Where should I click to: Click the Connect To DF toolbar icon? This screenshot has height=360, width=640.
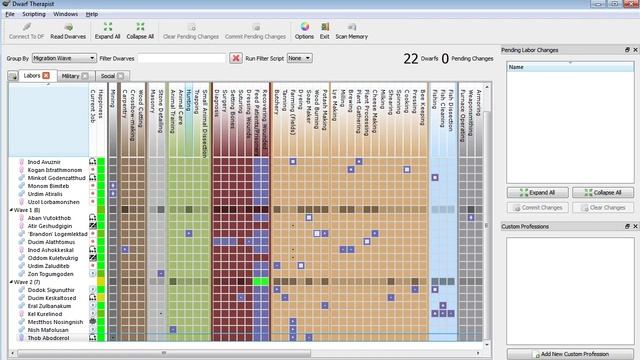pyautogui.click(x=27, y=27)
